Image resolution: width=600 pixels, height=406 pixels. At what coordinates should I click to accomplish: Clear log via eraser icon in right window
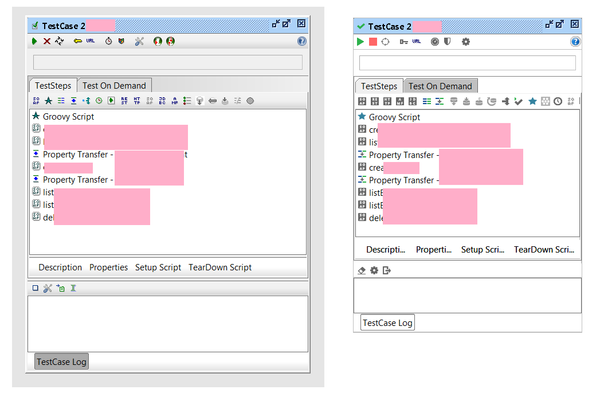[x=362, y=271]
